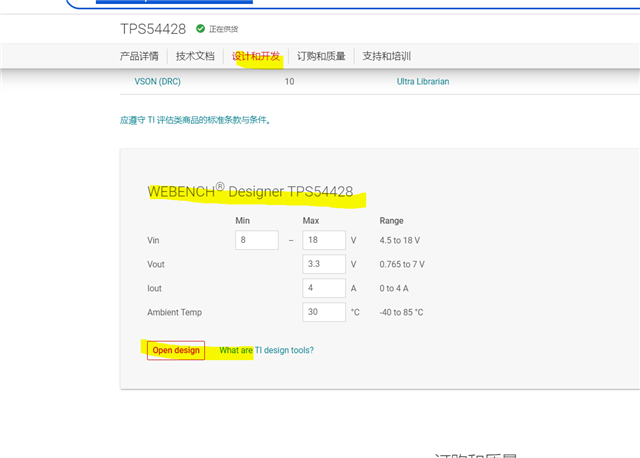Open the TI standard terms and conditions link

[x=195, y=120]
